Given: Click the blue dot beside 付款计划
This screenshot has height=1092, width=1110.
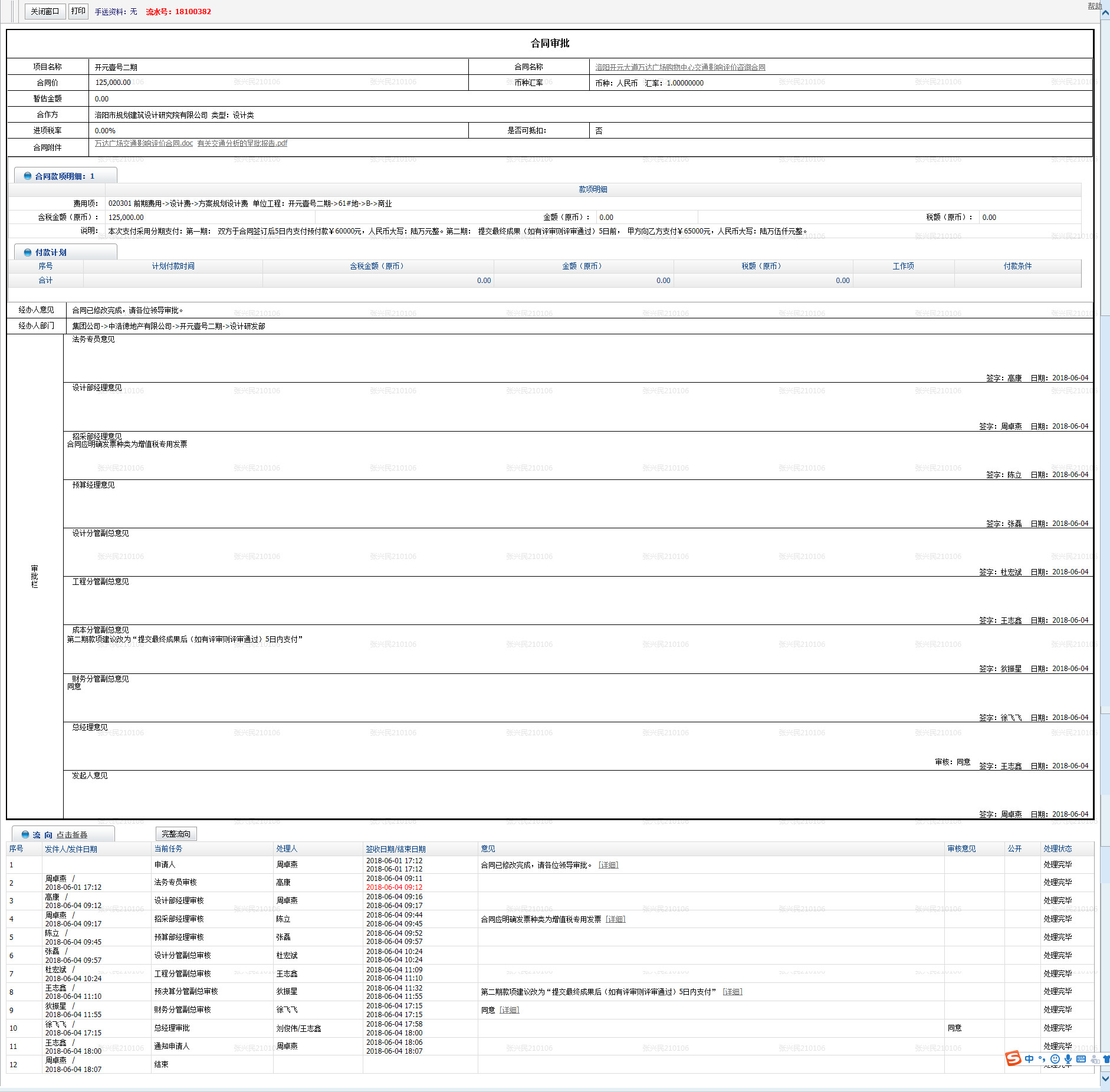Looking at the screenshot, I should [x=27, y=252].
